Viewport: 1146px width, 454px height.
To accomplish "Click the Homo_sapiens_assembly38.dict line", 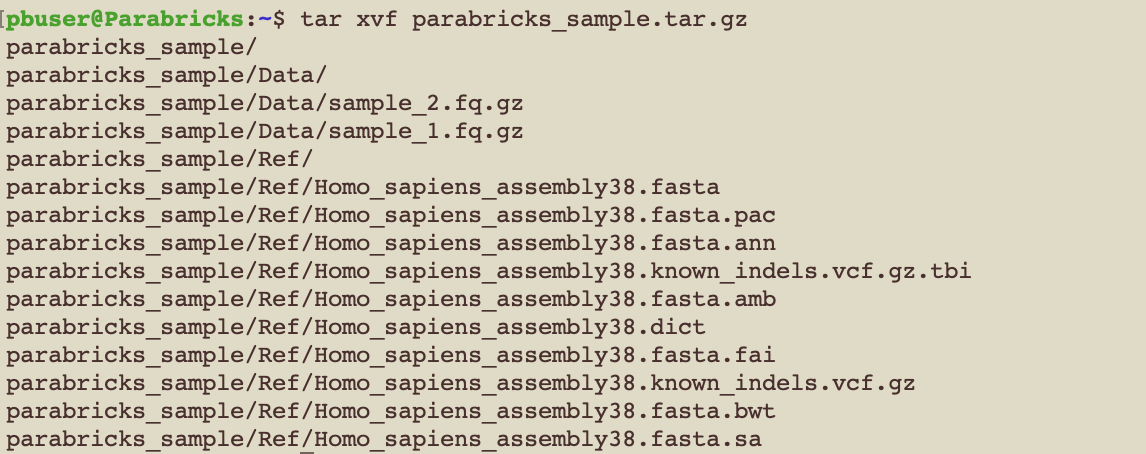I will (x=355, y=327).
